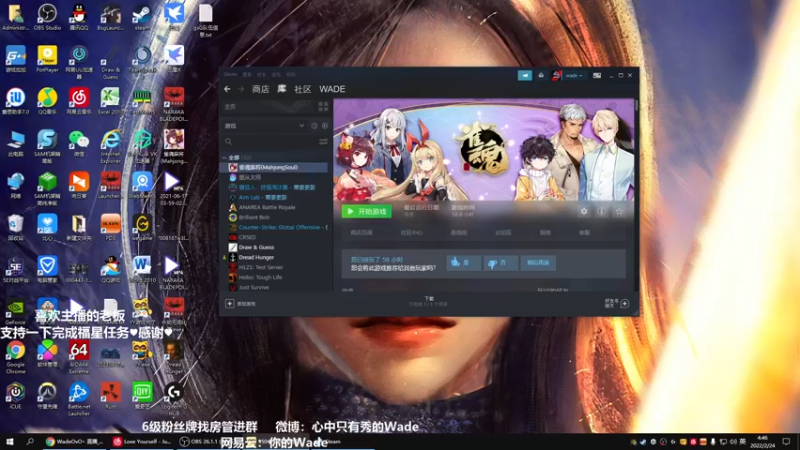Click the green 开始游戏 play button
This screenshot has height=450, width=800.
pos(367,211)
